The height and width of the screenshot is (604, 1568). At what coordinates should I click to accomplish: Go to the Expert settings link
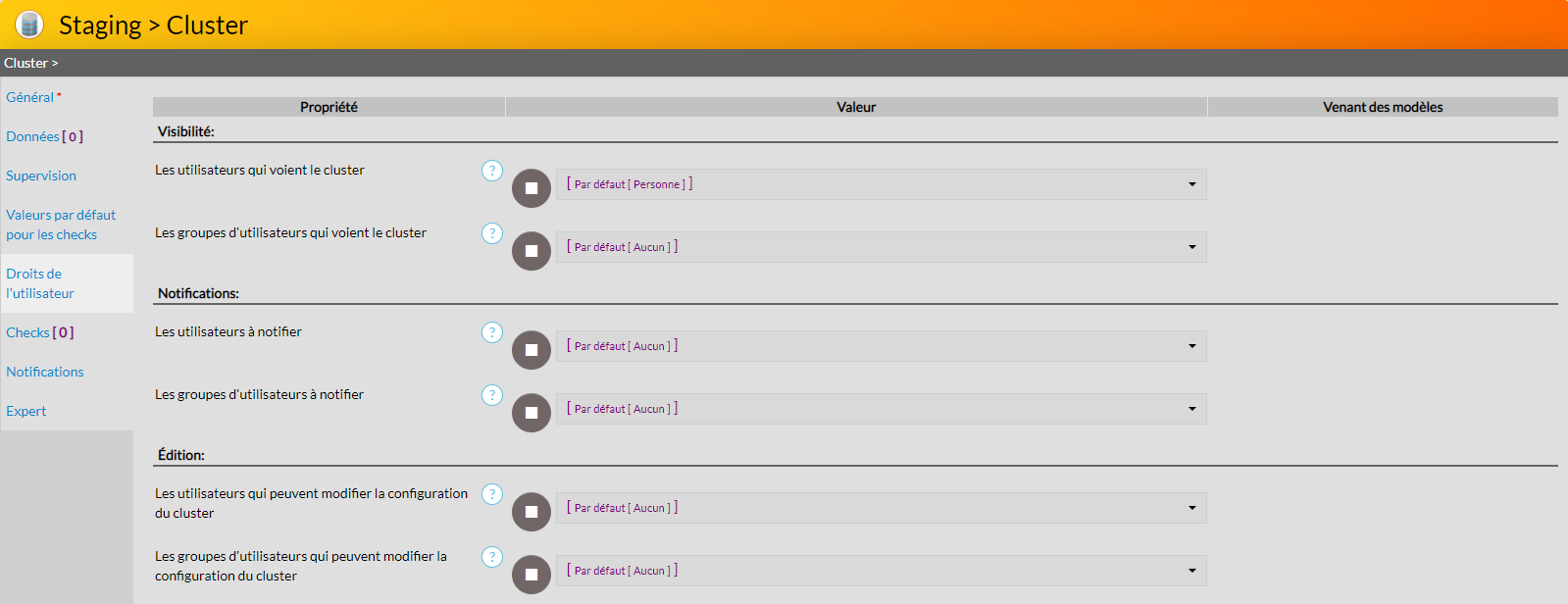tap(26, 411)
